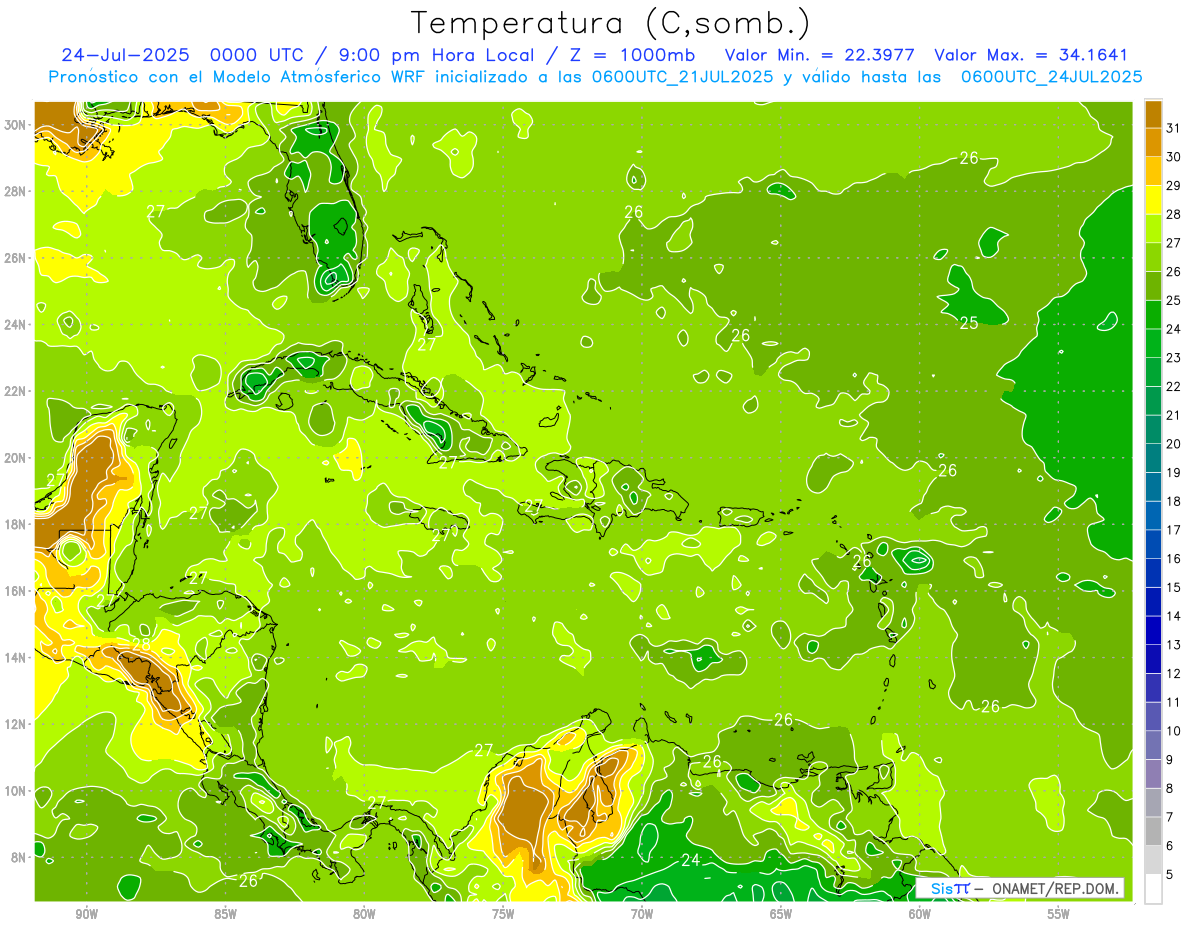Click the map title 'Temperatura (C,somb.)'
Image resolution: width=1200 pixels, height=927 pixels.
(x=611, y=23)
